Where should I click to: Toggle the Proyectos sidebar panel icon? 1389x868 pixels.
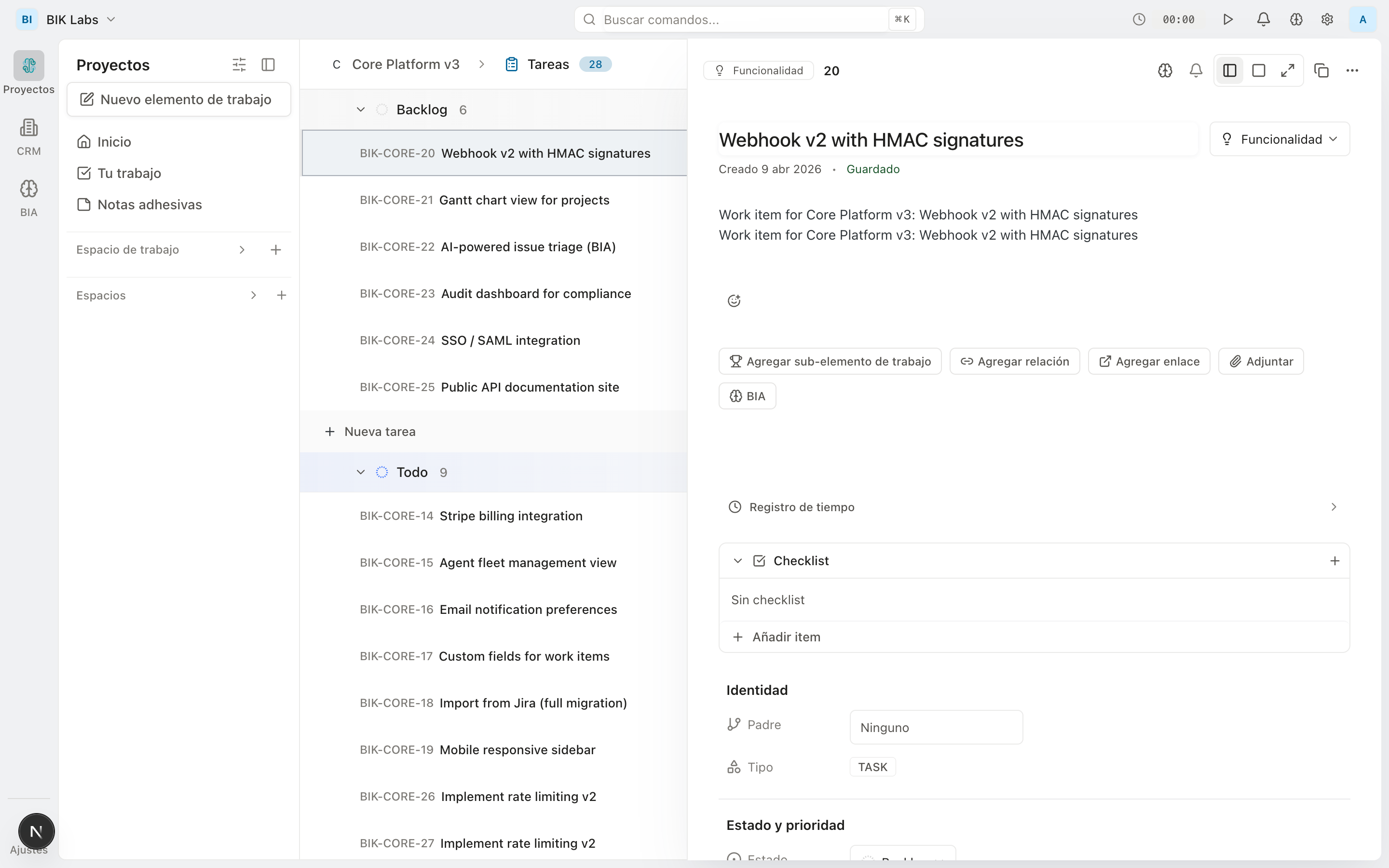268,65
